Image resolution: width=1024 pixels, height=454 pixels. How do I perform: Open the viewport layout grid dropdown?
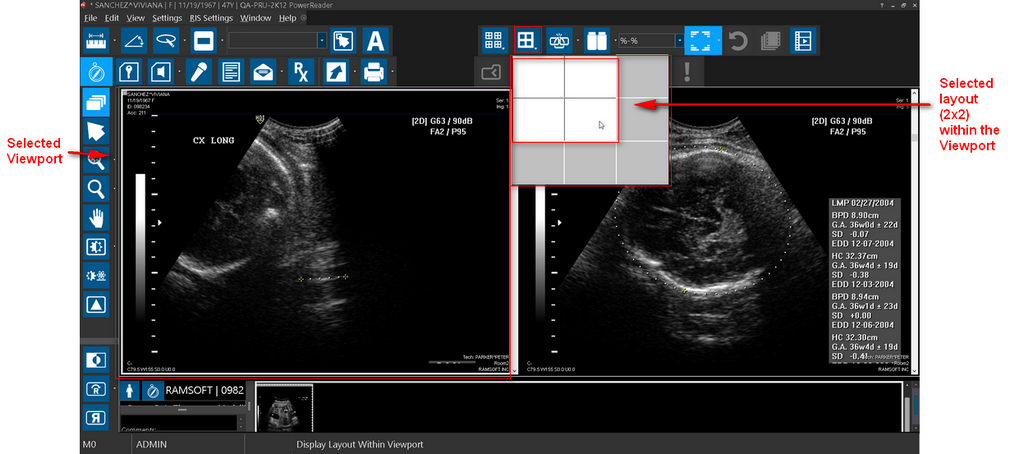tap(526, 40)
